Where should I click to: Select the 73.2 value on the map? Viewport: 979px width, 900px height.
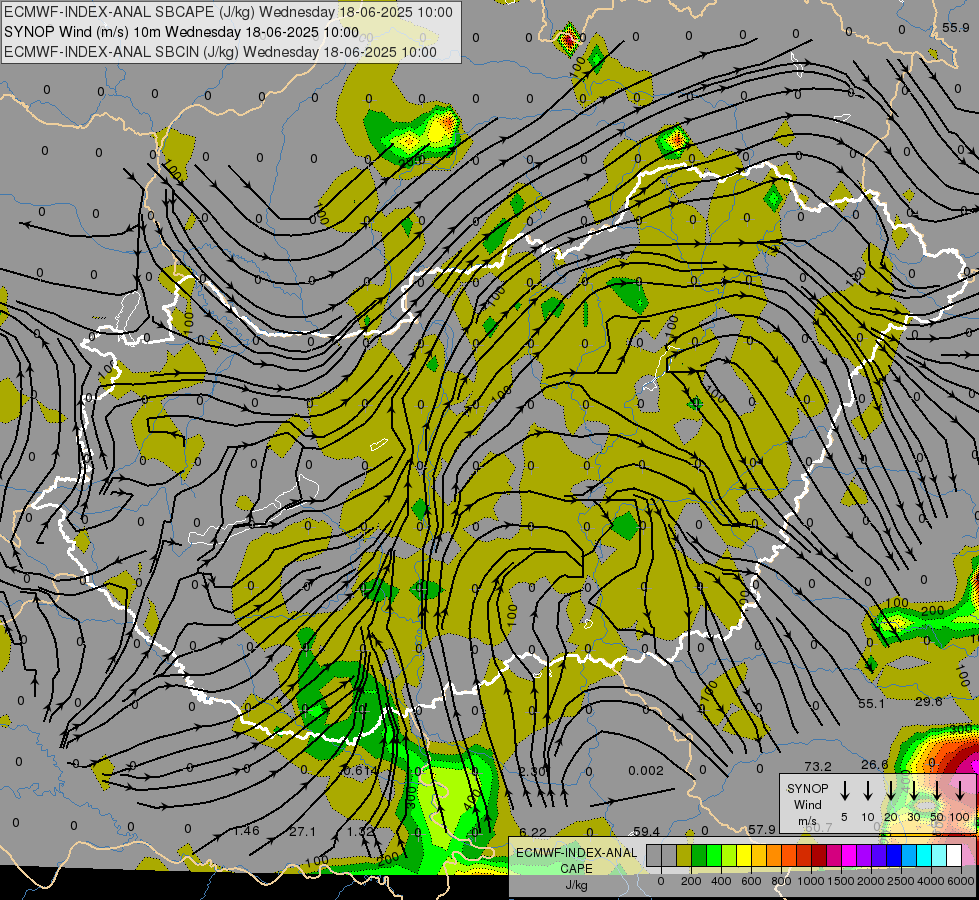[x=818, y=766]
